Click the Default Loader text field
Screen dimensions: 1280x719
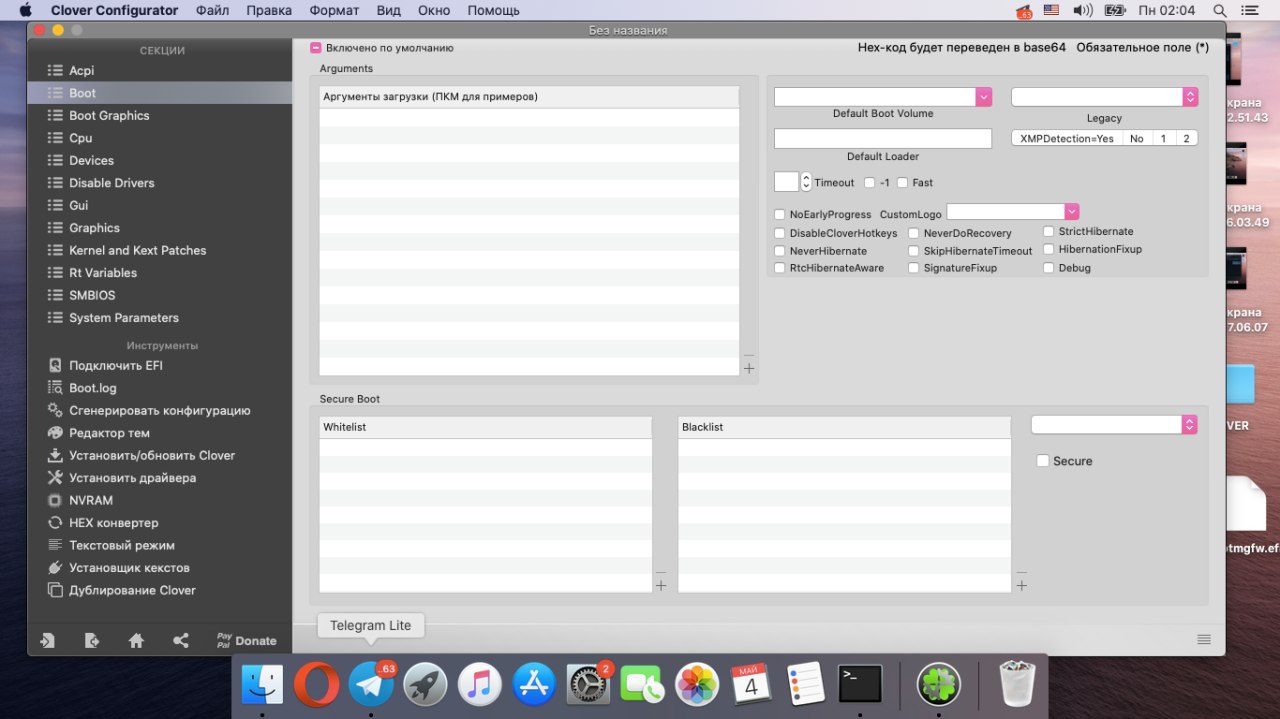click(882, 139)
